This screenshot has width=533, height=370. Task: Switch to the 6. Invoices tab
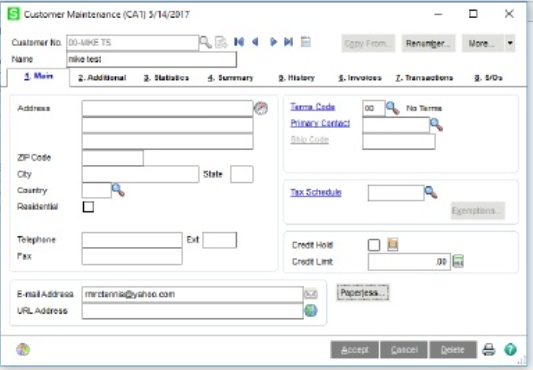pos(360,78)
